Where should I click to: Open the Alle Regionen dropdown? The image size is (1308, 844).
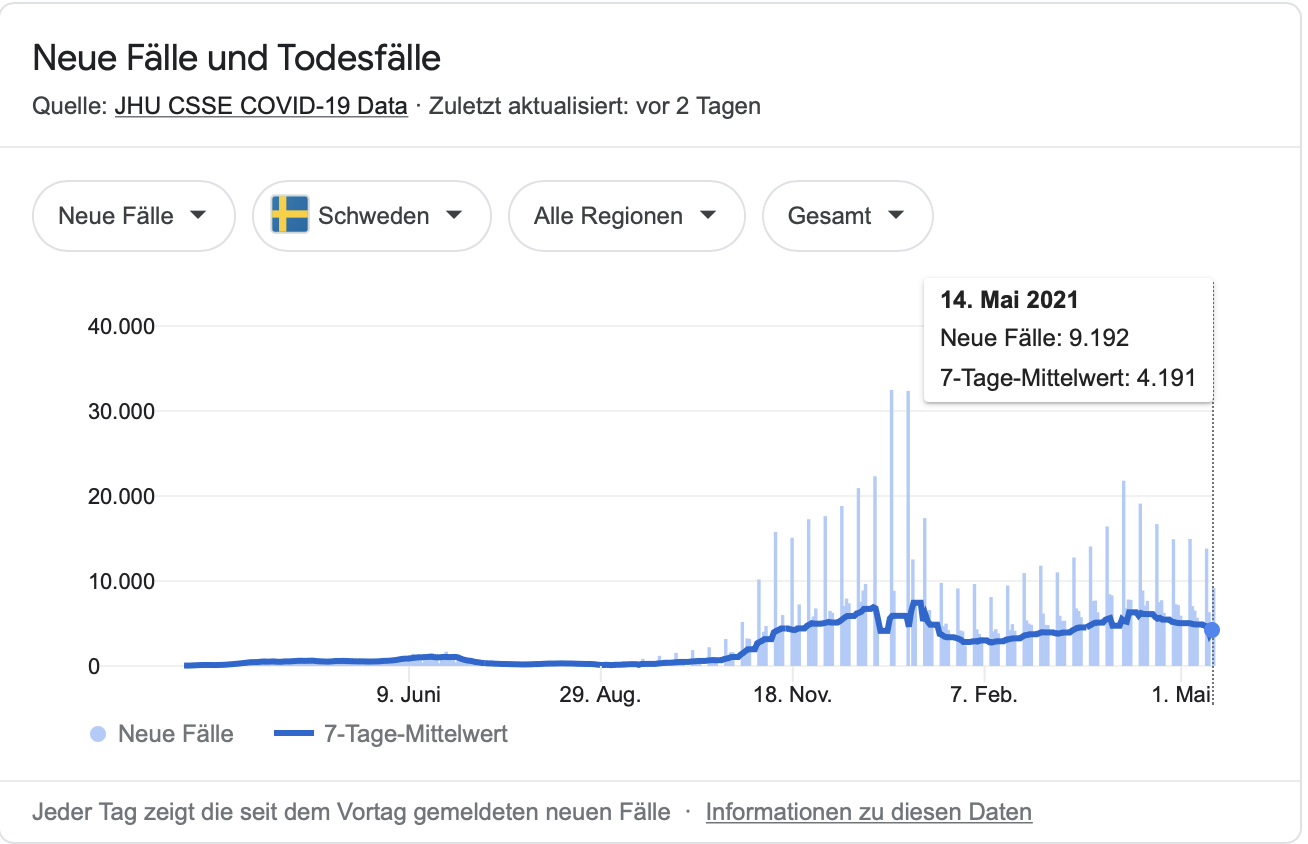(626, 216)
